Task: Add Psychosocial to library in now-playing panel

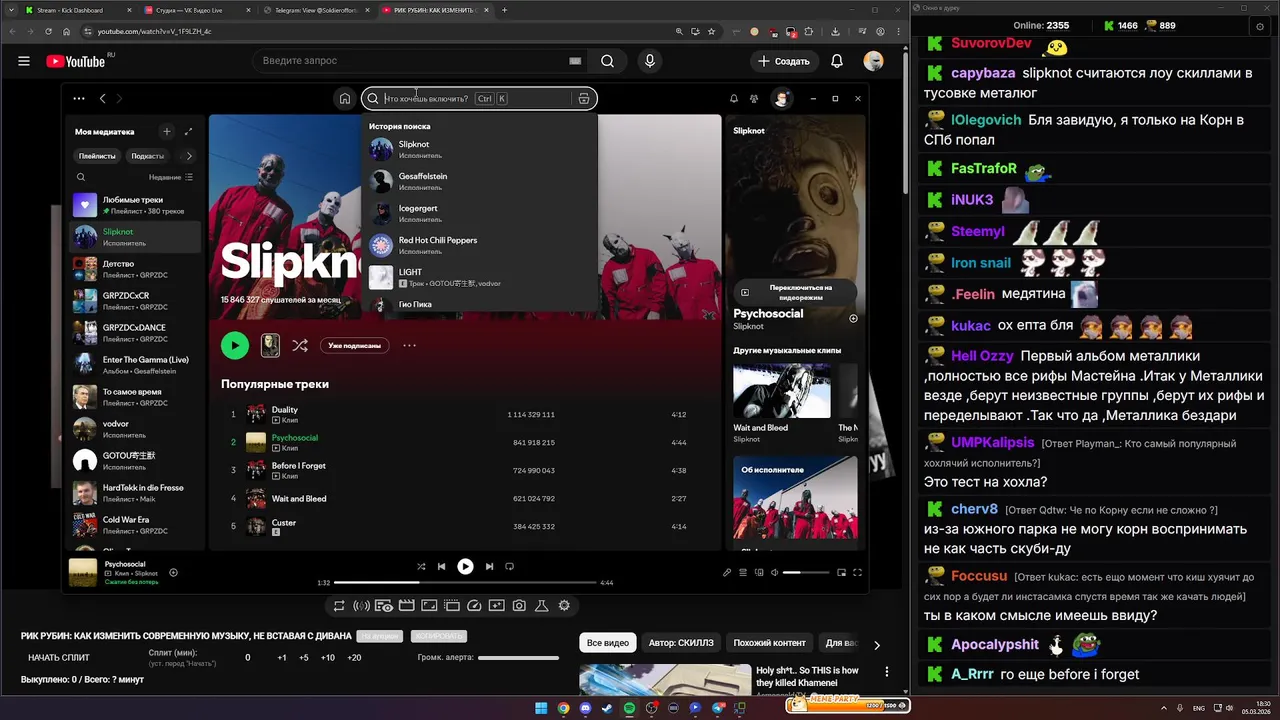Action: pos(853,318)
